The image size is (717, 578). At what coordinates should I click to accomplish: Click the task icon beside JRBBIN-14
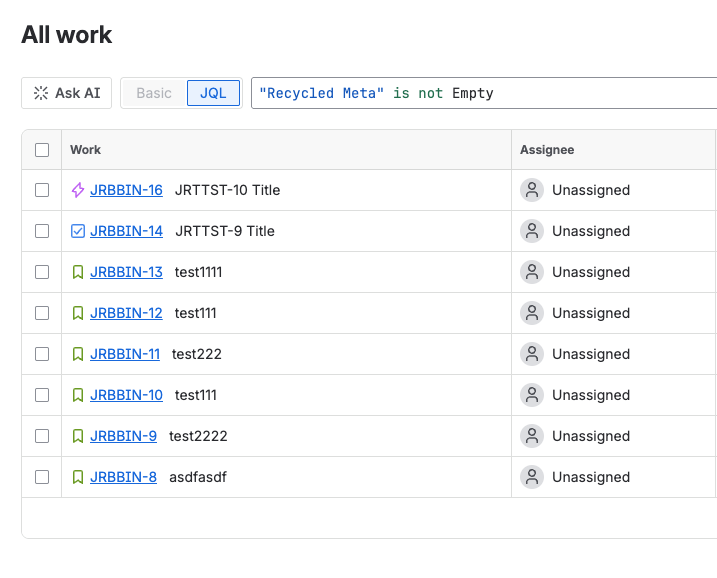pos(78,231)
